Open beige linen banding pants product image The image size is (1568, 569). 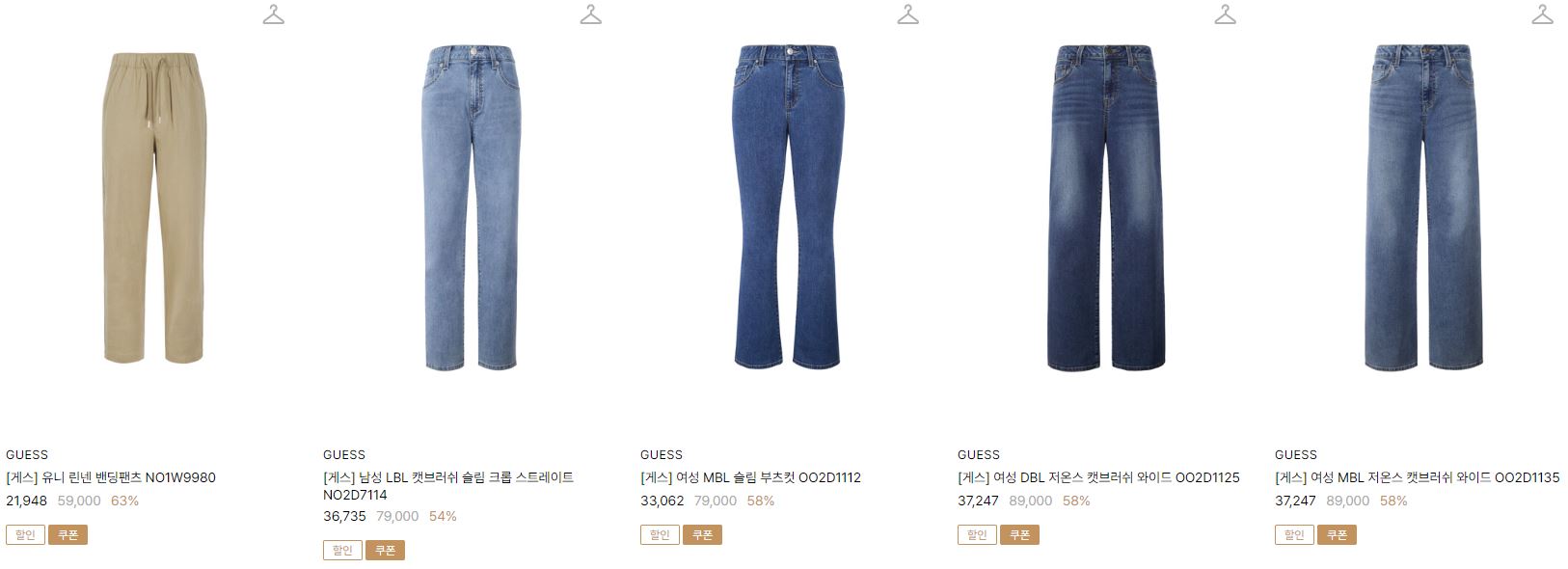click(x=154, y=208)
